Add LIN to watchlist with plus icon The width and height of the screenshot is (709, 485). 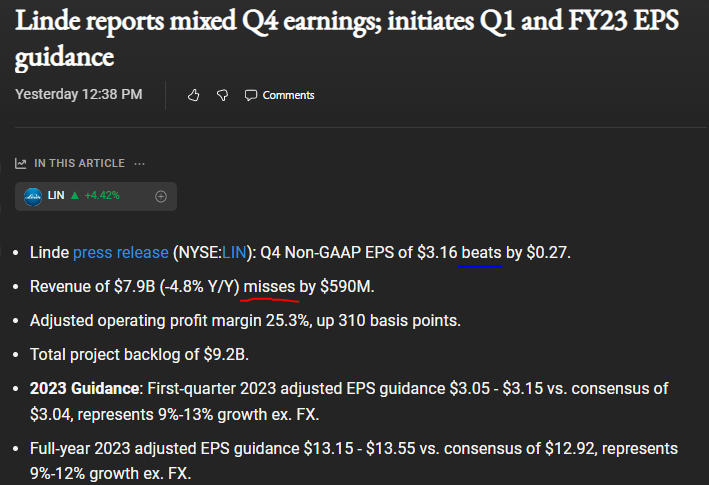click(x=161, y=196)
